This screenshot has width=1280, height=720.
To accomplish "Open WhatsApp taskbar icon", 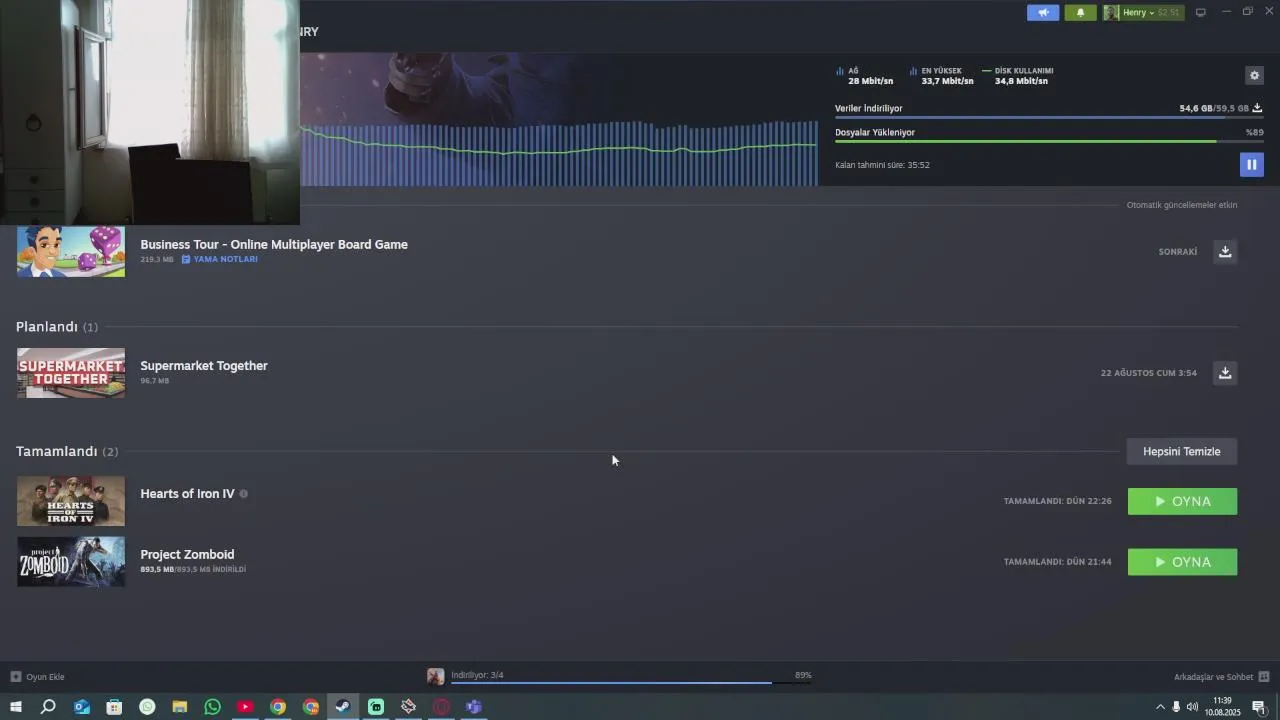I will 212,707.
